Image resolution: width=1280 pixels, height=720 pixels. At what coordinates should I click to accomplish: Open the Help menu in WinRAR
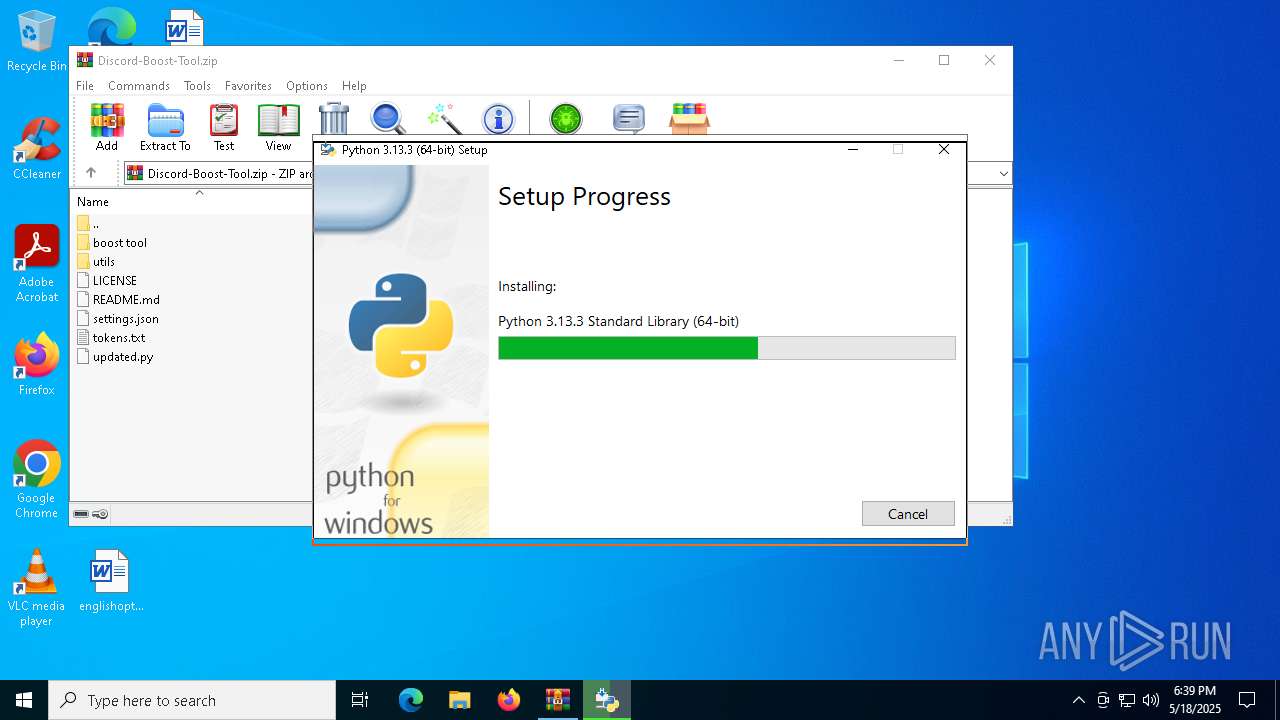[354, 86]
